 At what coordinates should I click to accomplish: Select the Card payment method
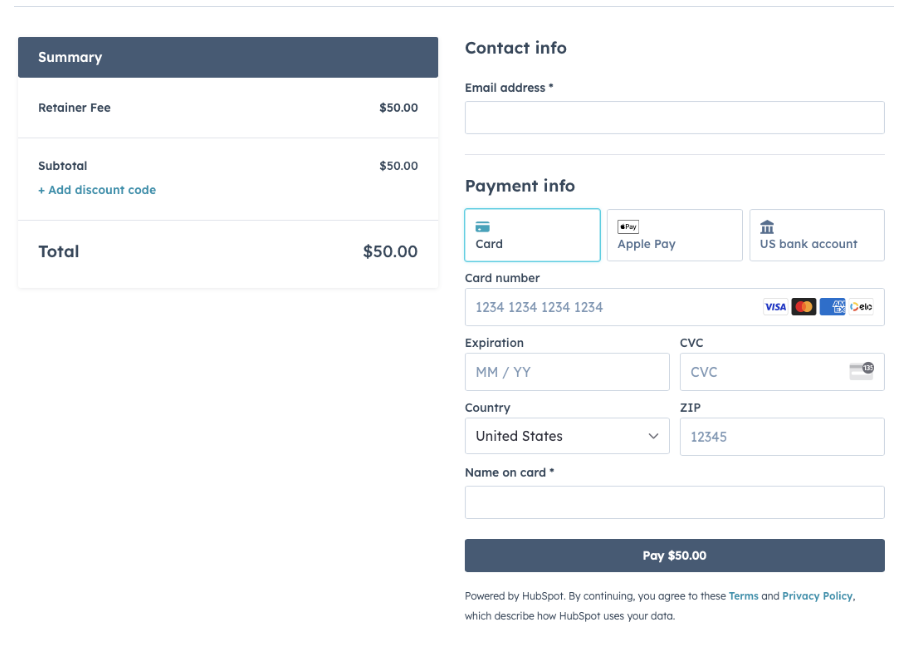click(x=532, y=235)
